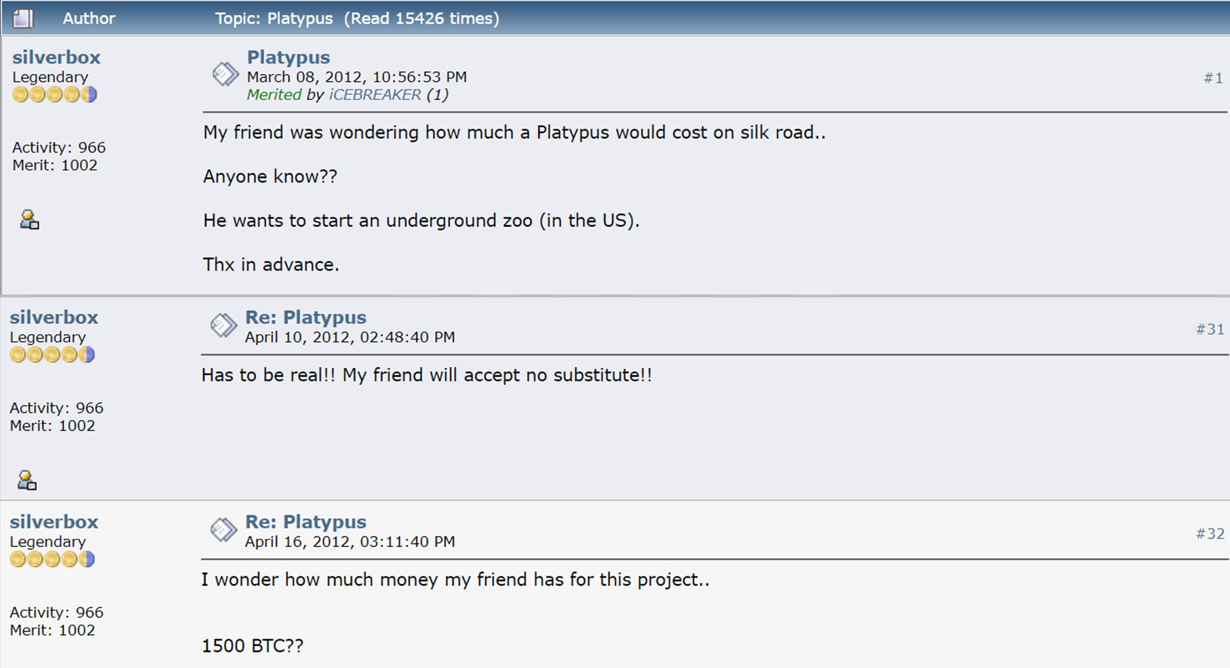Open silverbox profile in post #31
This screenshot has height=668, width=1230.
(x=54, y=317)
